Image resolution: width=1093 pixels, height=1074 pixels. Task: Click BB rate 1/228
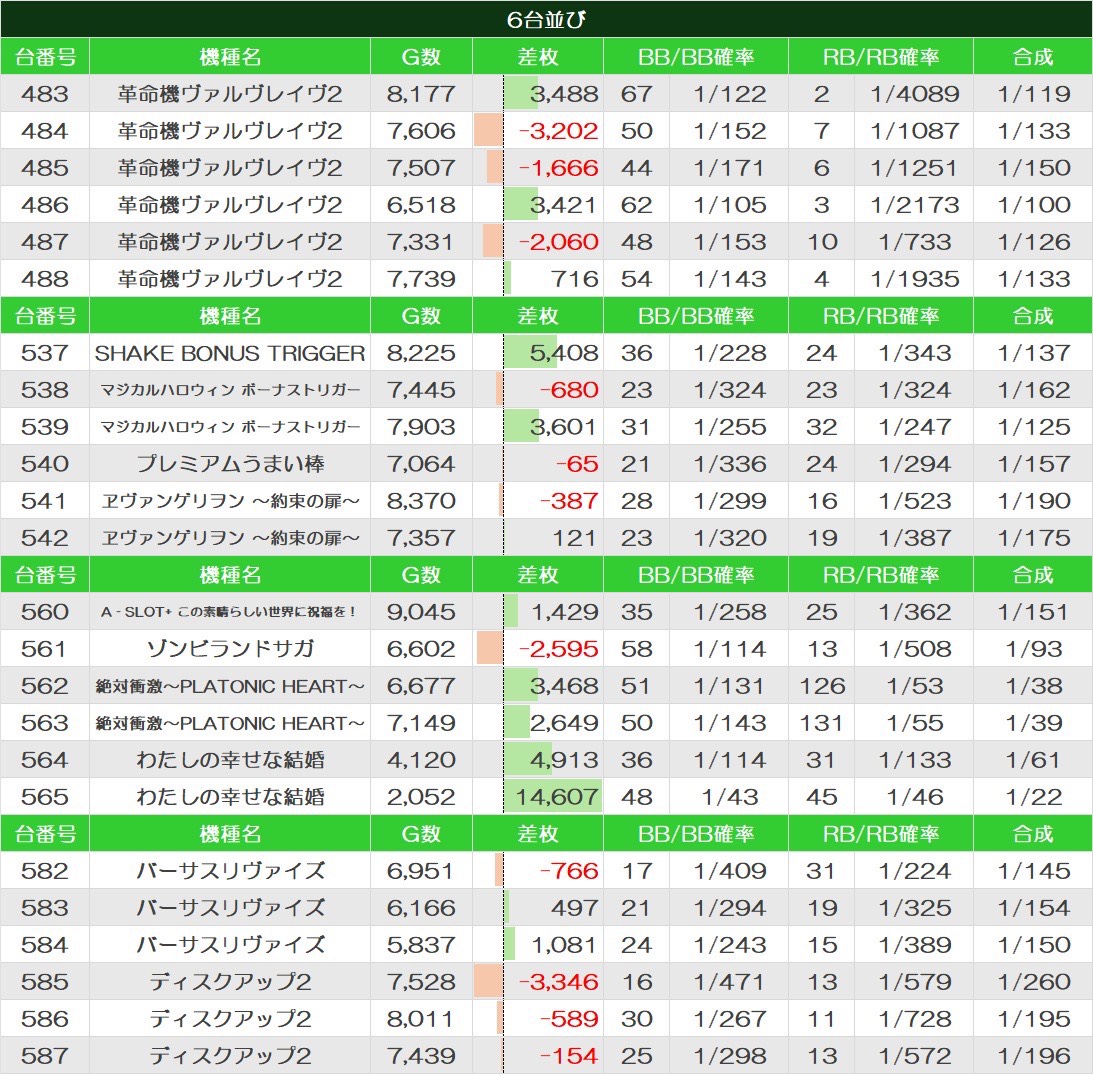729,353
